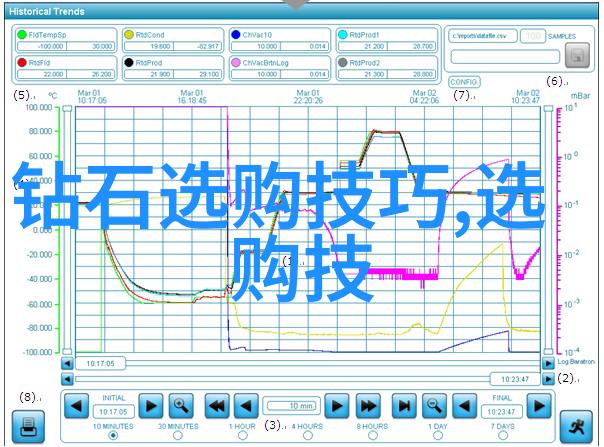Image resolution: width=604 pixels, height=447 pixels.
Task: Select the 30 MINUTES time range
Action: pyautogui.click(x=178, y=435)
